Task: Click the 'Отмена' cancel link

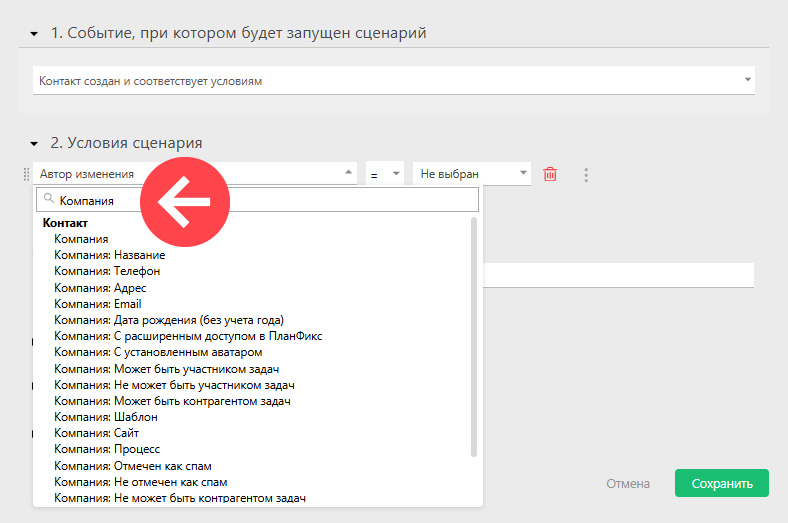Action: (x=628, y=484)
